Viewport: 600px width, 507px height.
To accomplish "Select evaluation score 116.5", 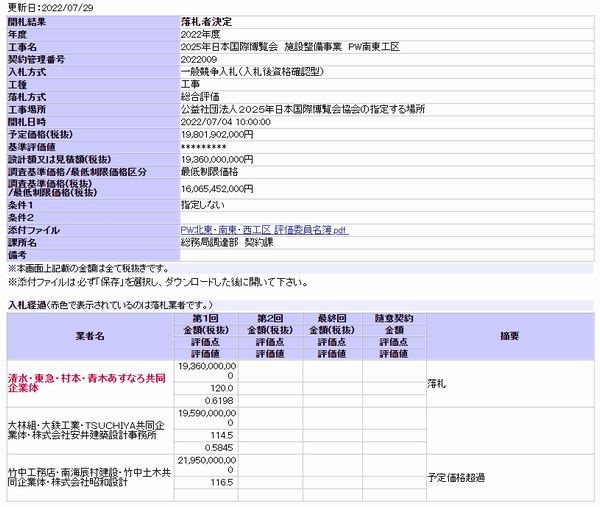I will pos(222,482).
